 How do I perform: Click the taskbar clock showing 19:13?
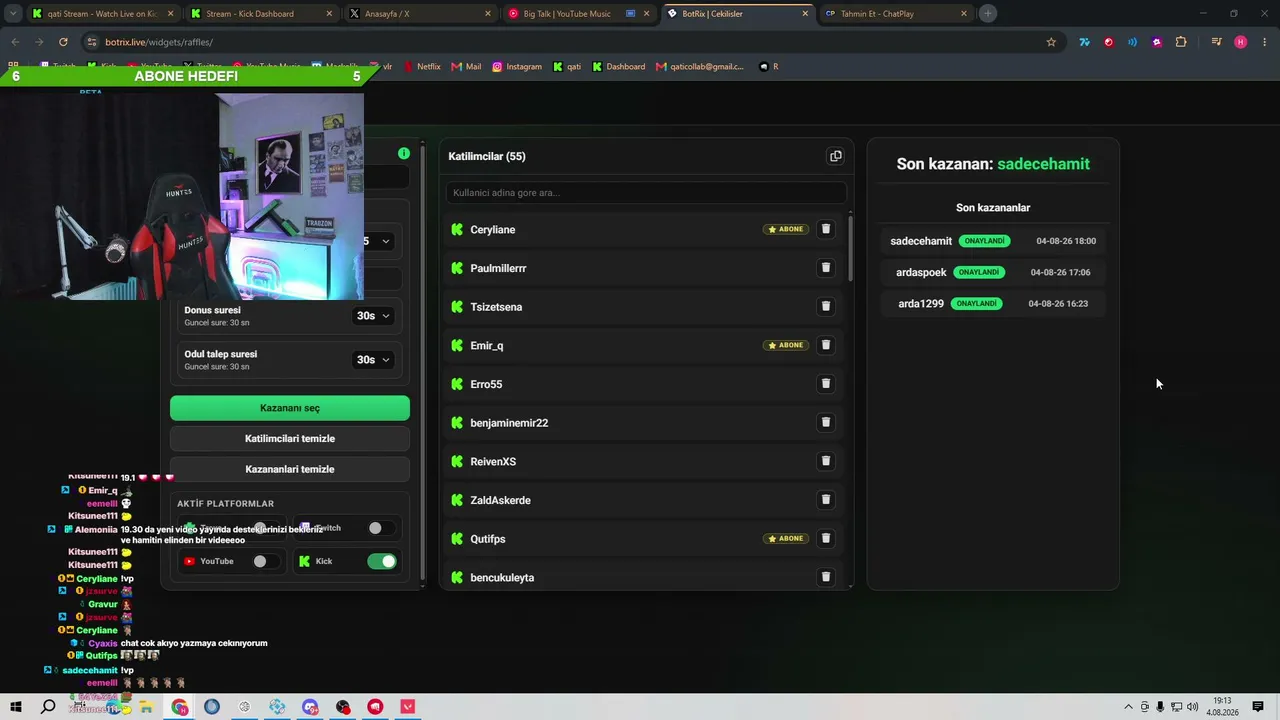pos(1222,707)
